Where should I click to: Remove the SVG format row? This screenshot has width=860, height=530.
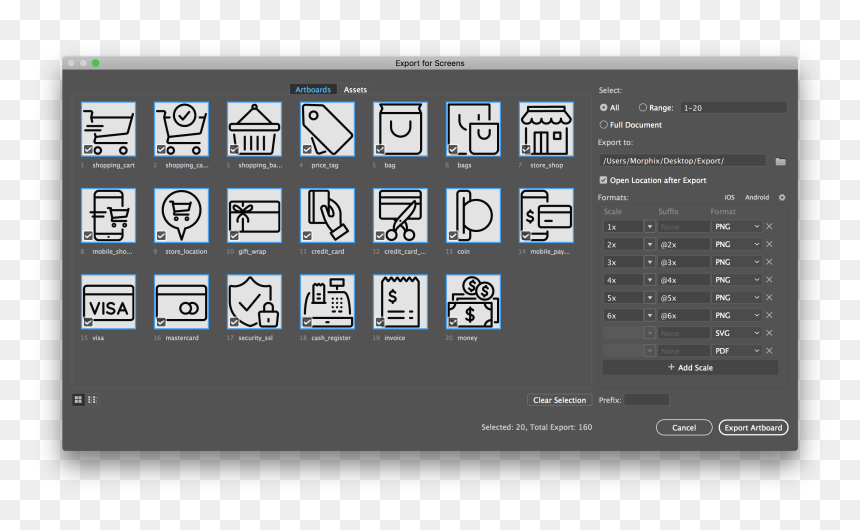coord(770,333)
